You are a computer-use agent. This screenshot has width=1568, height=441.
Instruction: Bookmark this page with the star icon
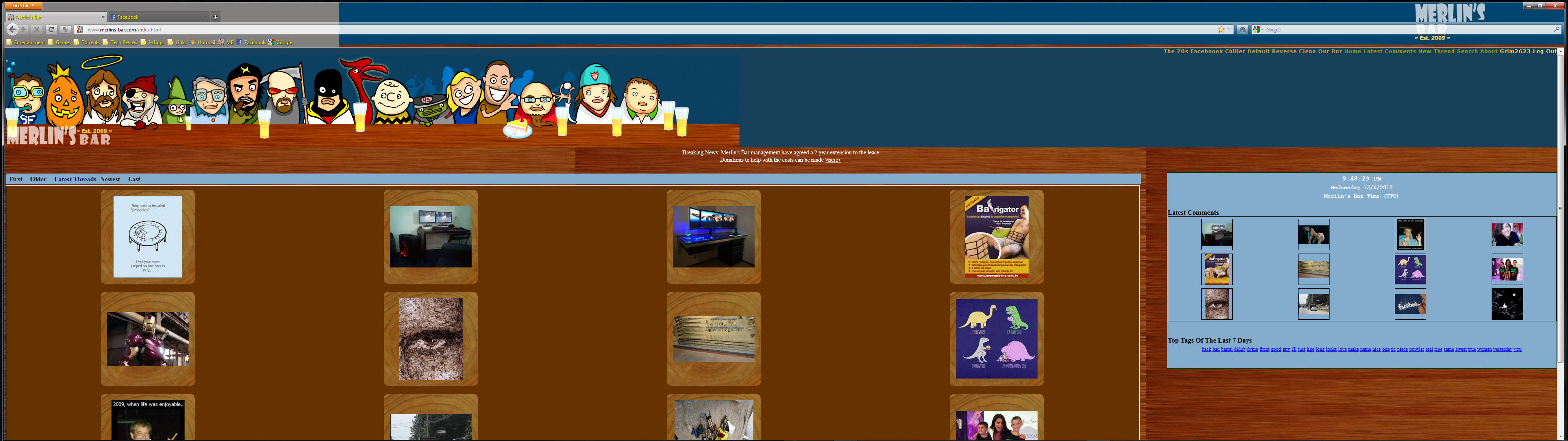pyautogui.click(x=1221, y=29)
